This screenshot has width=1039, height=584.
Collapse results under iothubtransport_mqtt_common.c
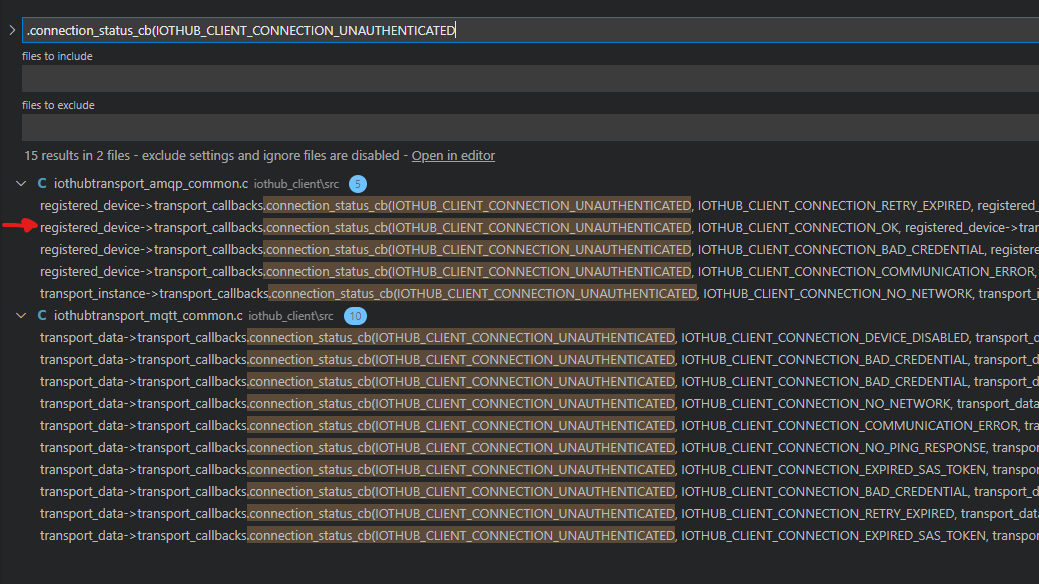point(20,315)
